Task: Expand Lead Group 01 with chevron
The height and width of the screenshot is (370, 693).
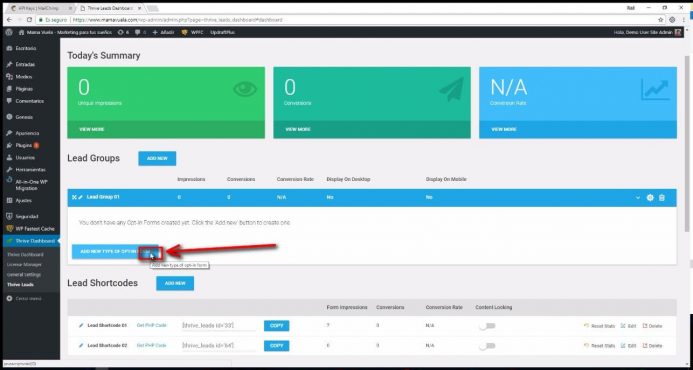Action: pos(638,198)
